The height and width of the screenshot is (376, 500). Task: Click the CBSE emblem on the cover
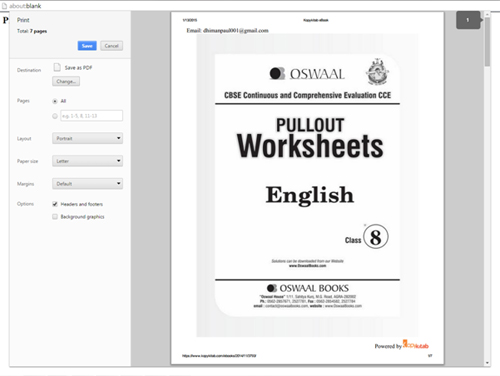tap(377, 72)
